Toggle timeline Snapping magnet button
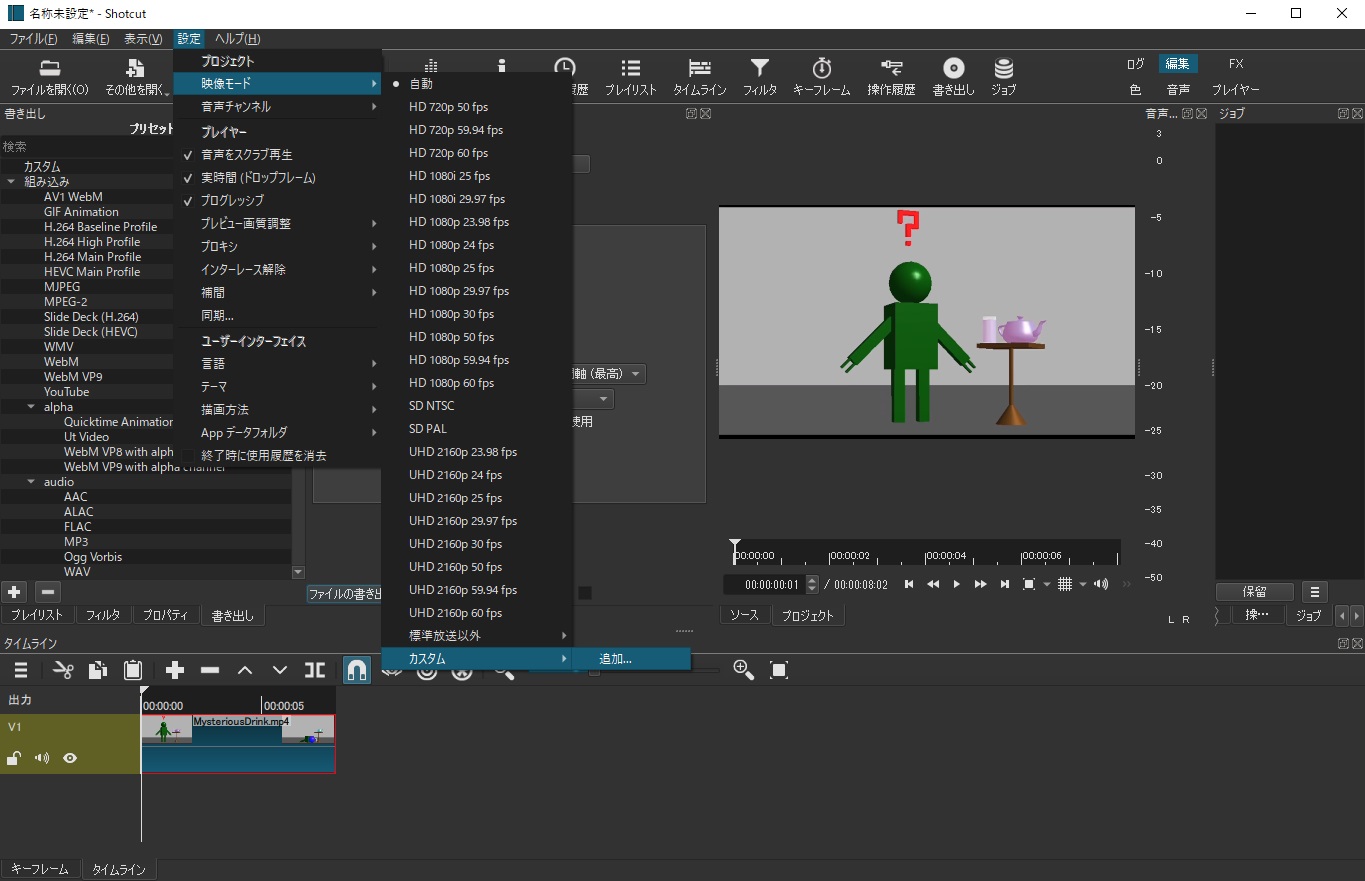Viewport: 1365px width, 881px height. (x=356, y=670)
